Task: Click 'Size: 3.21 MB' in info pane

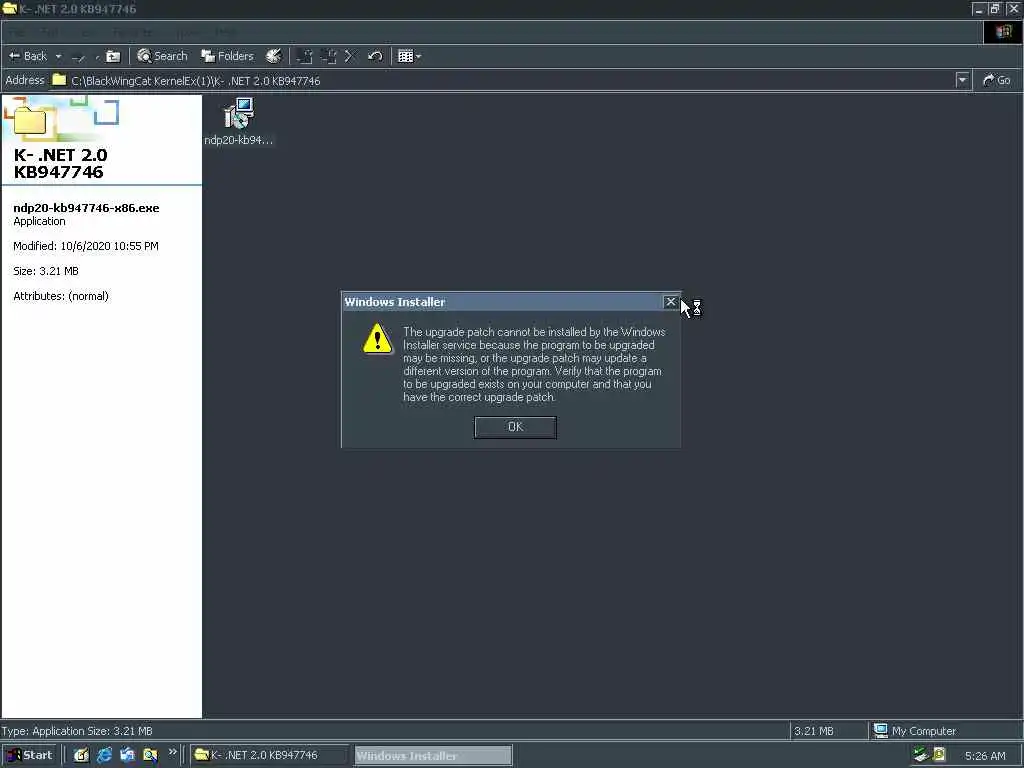Action: [x=46, y=270]
